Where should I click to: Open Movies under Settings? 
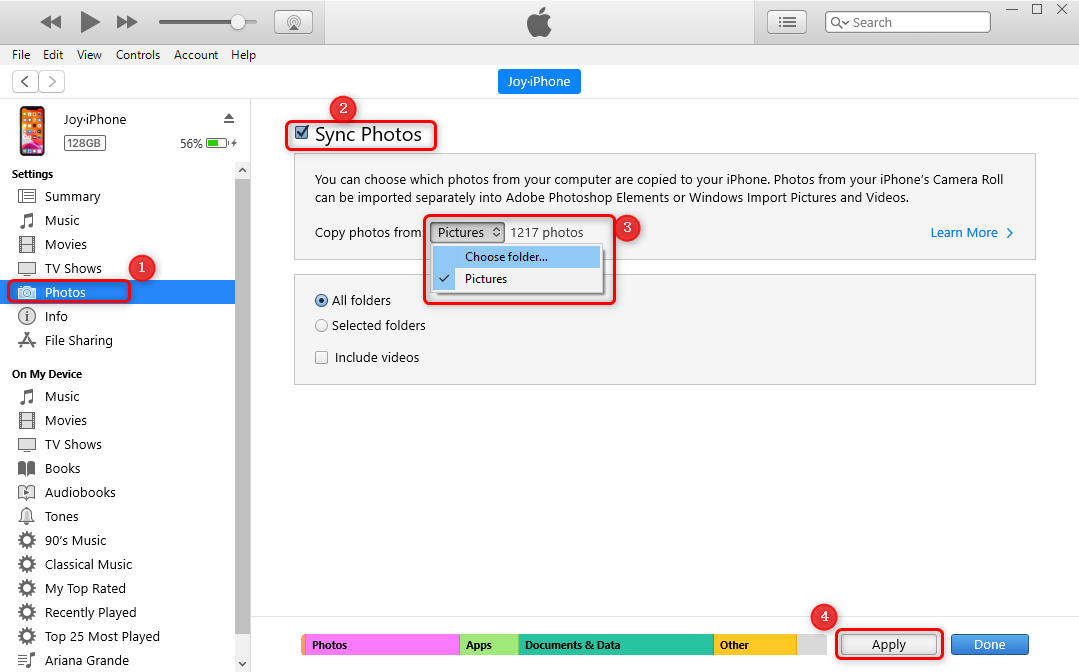[117, 245]
